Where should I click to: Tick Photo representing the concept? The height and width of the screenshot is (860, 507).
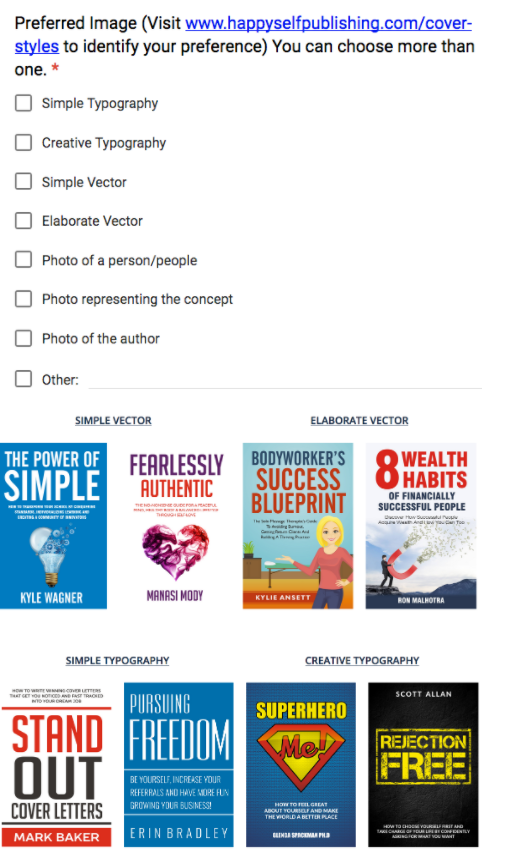coord(24,299)
